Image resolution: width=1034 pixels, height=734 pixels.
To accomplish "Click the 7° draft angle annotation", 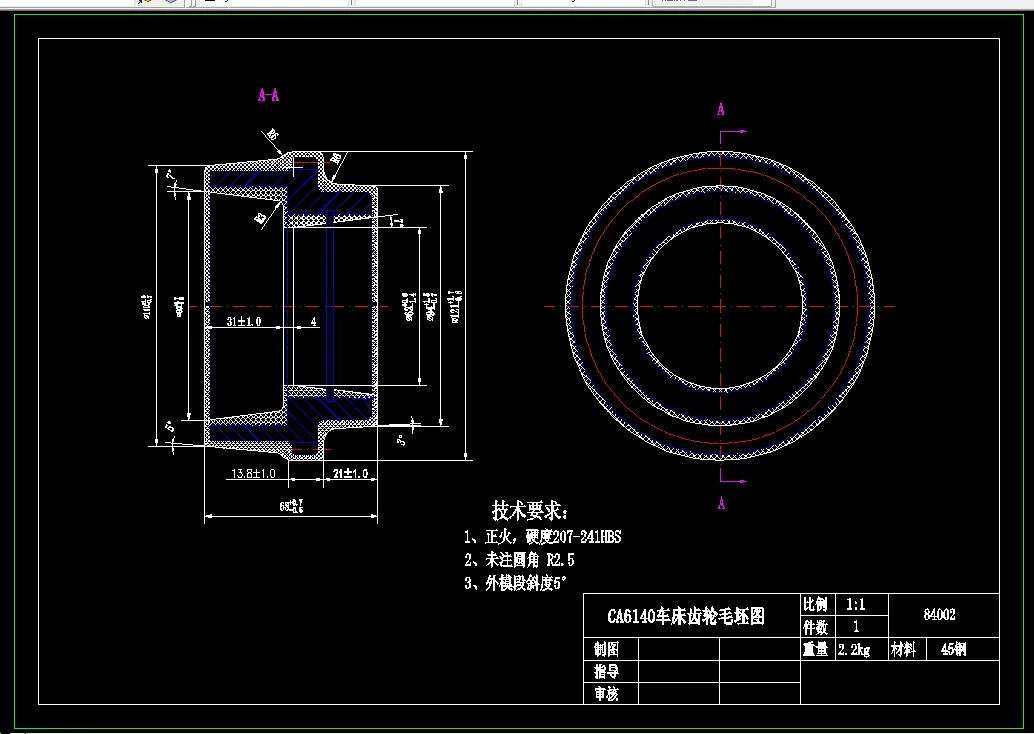I will tap(170, 175).
